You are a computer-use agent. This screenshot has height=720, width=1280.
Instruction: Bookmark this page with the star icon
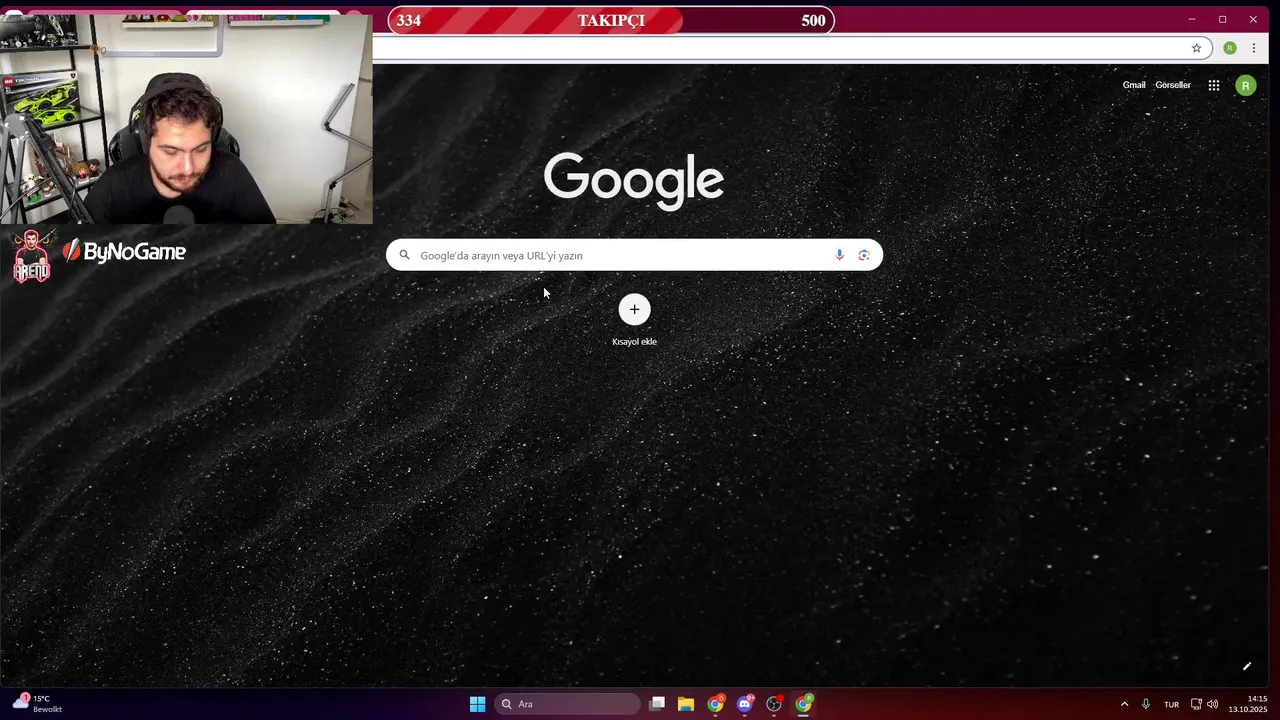(x=1196, y=48)
